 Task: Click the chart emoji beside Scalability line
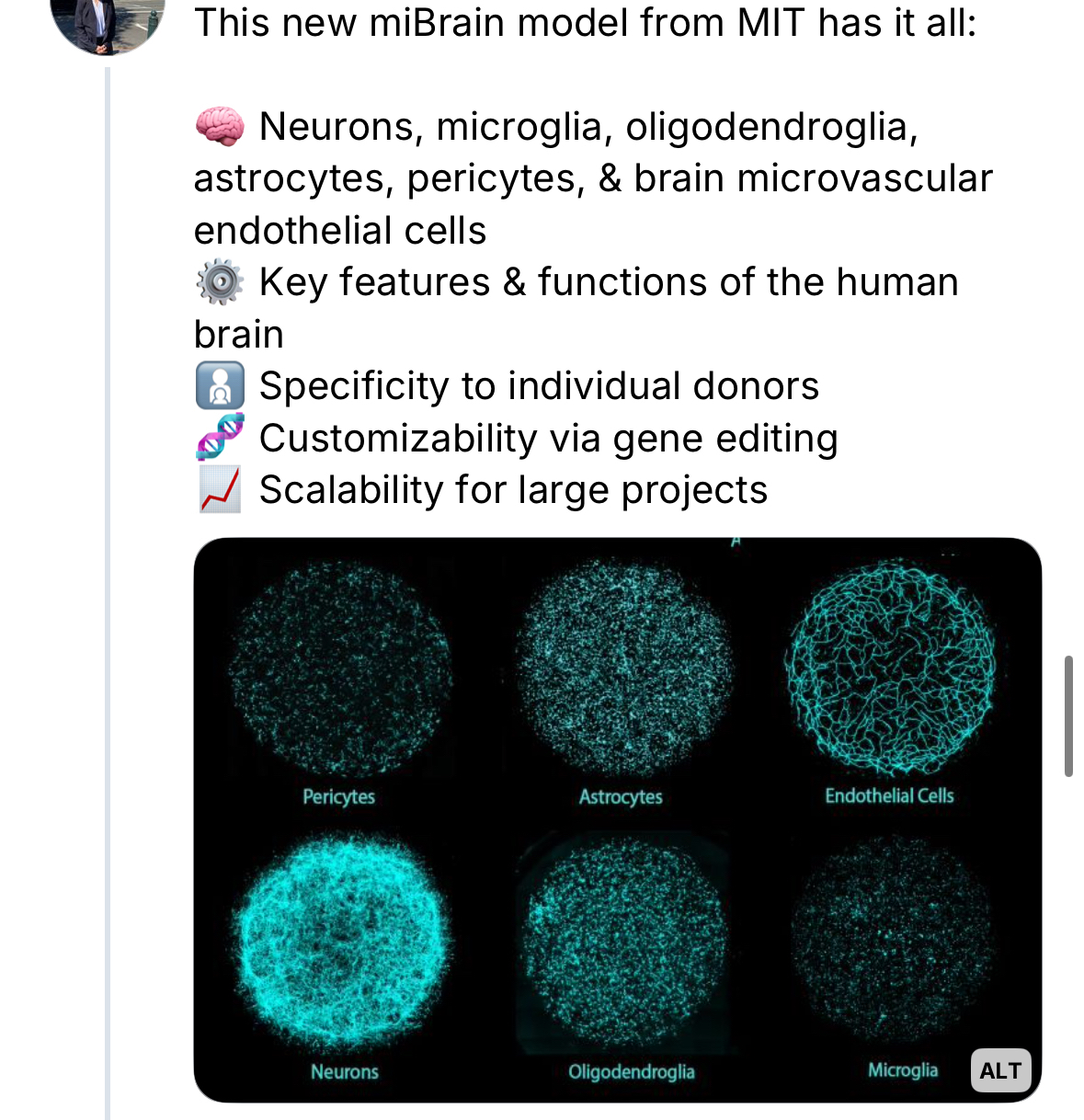tap(220, 489)
